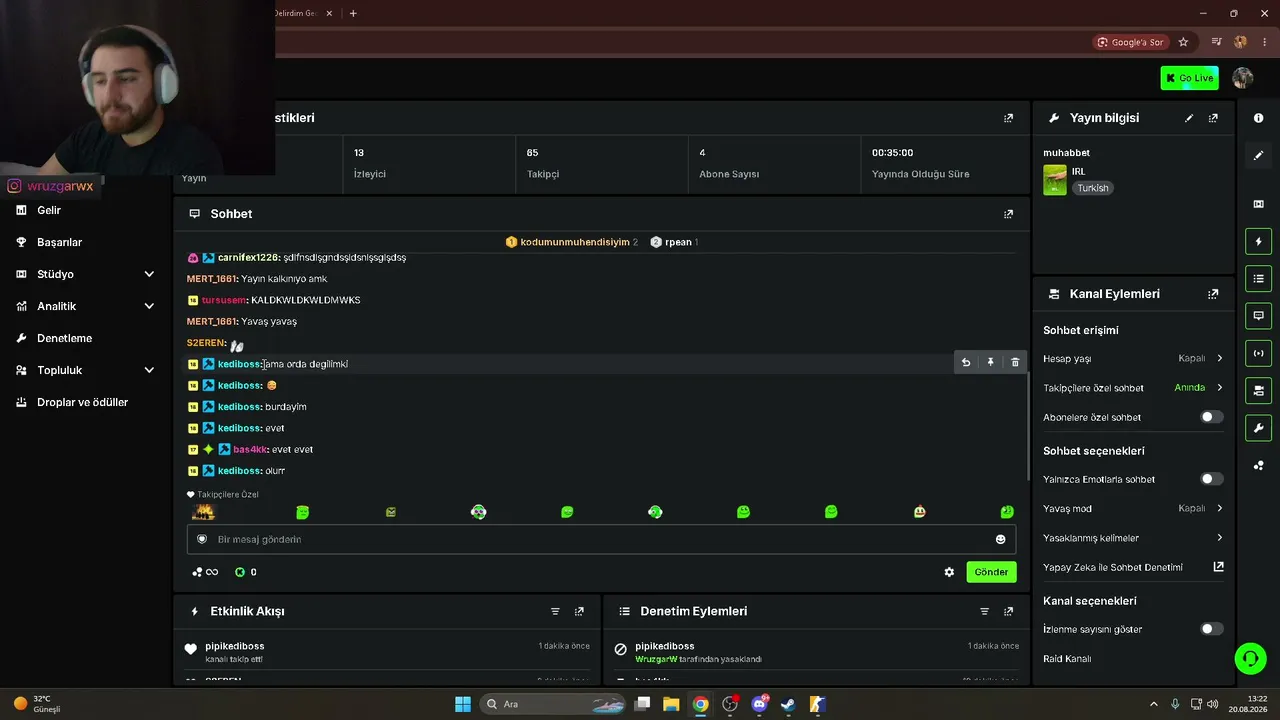This screenshot has height=720, width=1280.
Task: Expand the Analitik sidebar section
Action: click(x=149, y=306)
